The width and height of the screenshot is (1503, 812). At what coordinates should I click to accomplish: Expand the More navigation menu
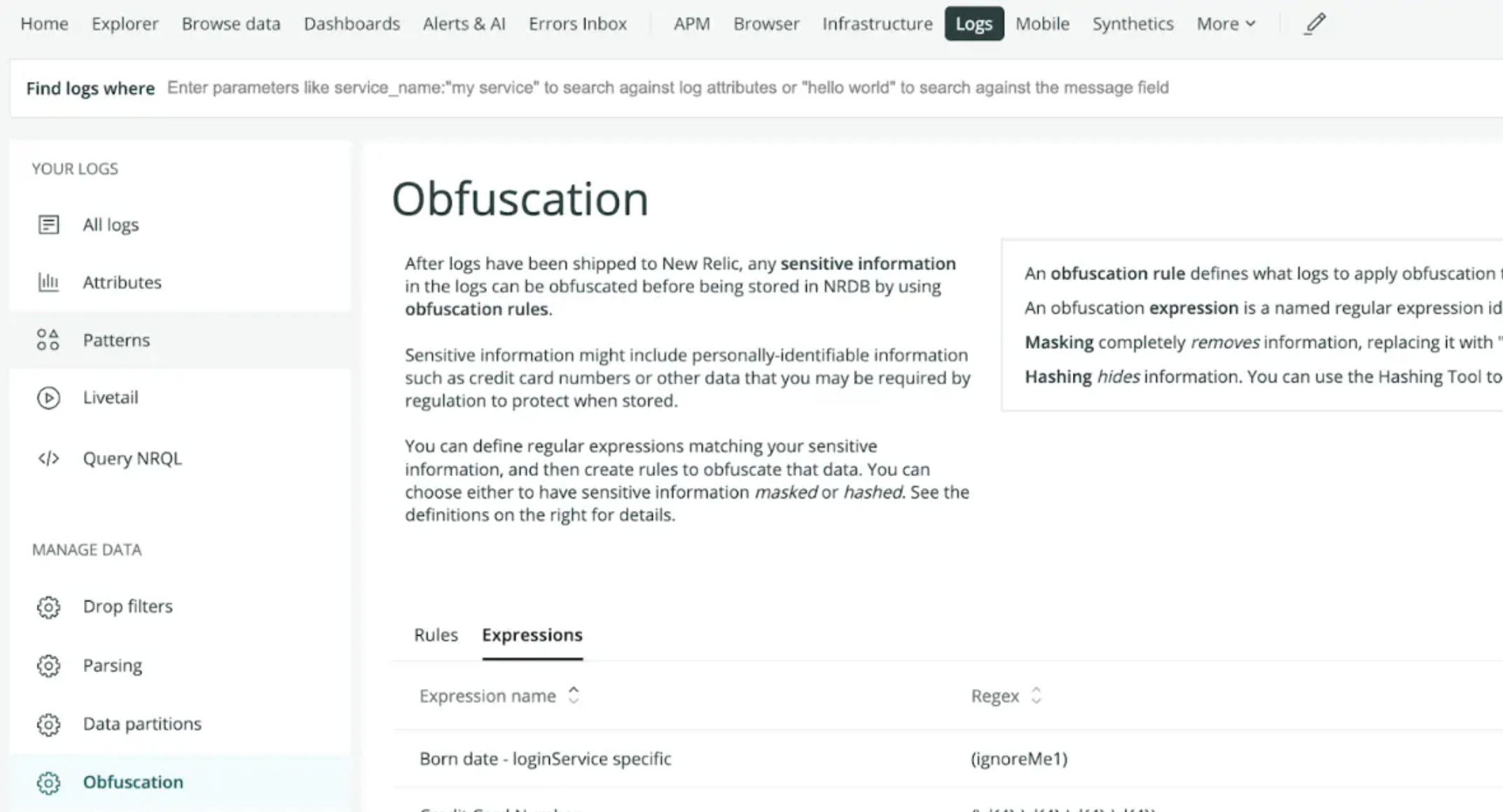[x=1225, y=23]
